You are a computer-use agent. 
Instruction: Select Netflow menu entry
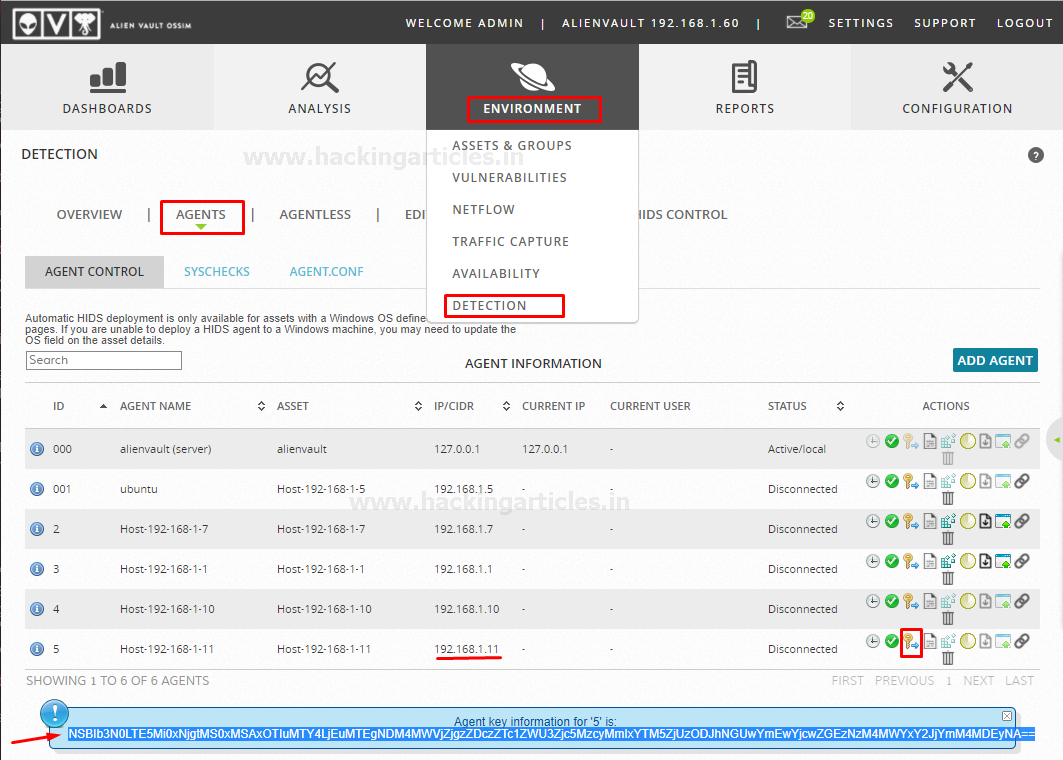[x=483, y=209]
